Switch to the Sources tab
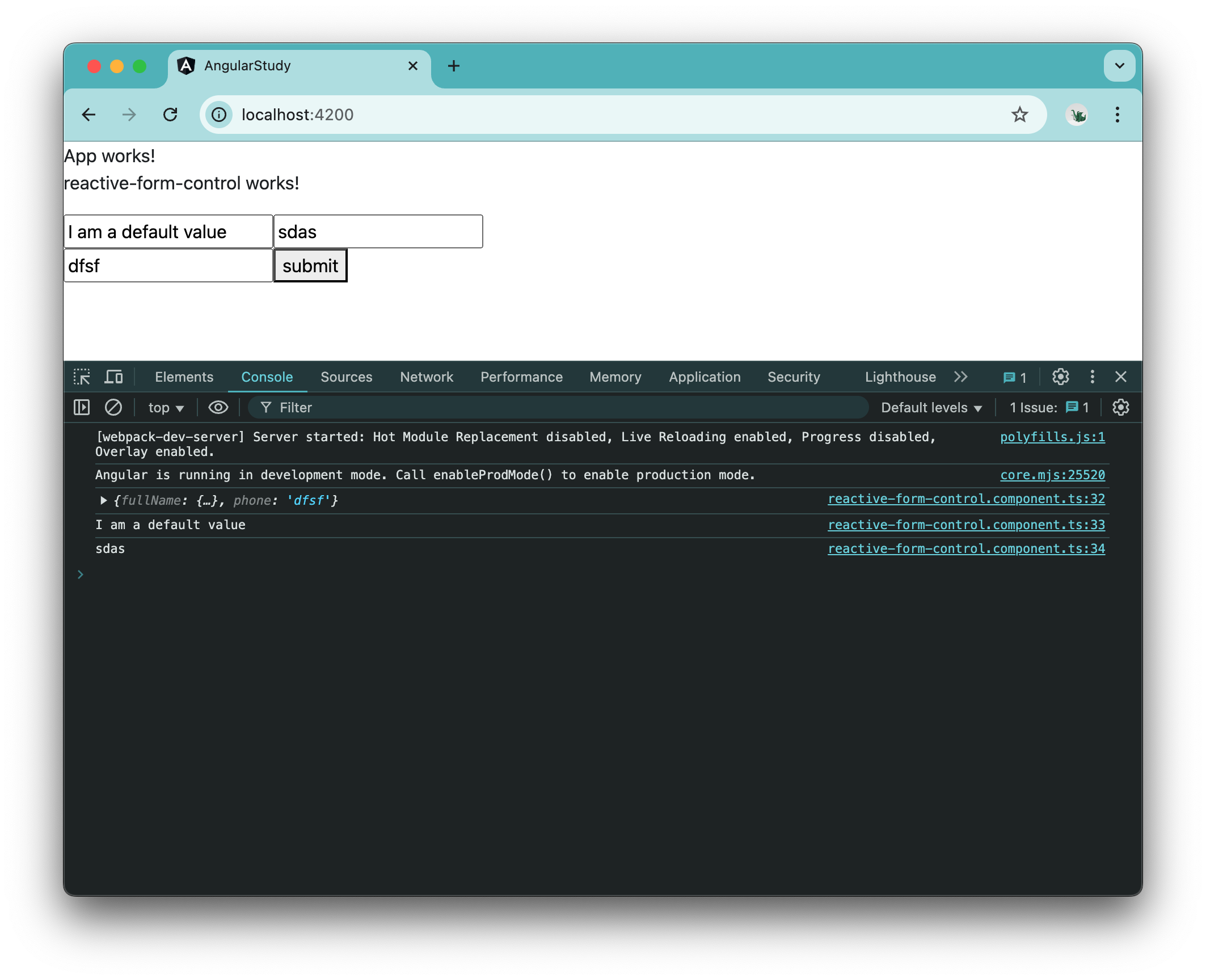 346,377
